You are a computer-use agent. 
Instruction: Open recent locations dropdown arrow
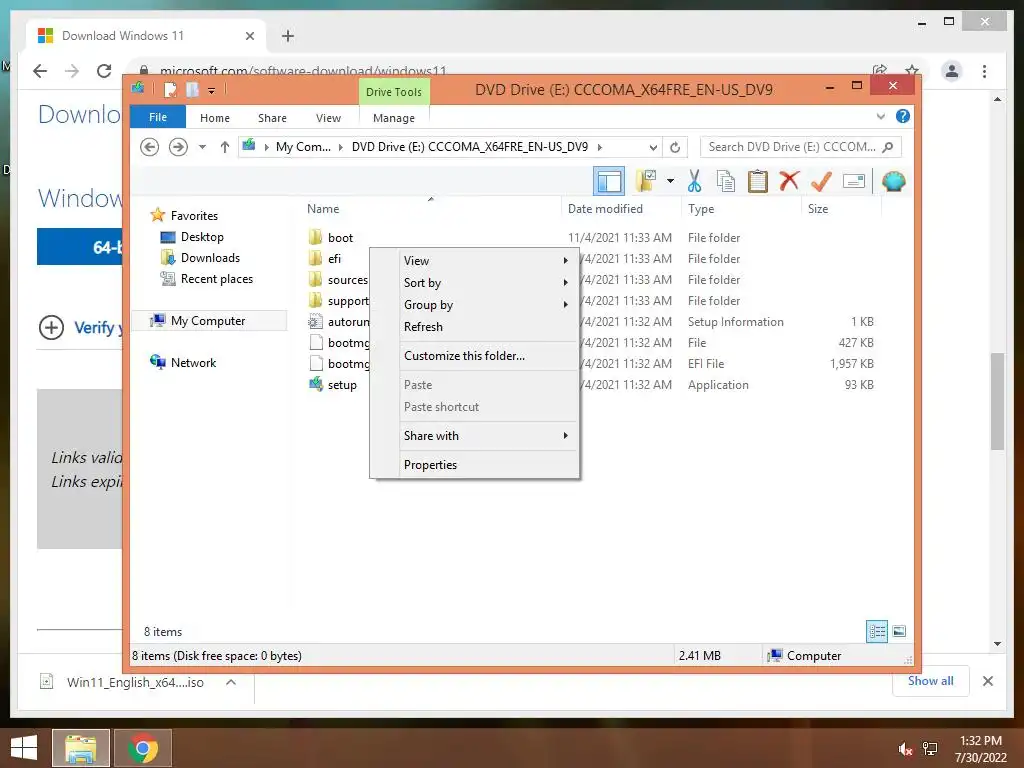point(202,147)
